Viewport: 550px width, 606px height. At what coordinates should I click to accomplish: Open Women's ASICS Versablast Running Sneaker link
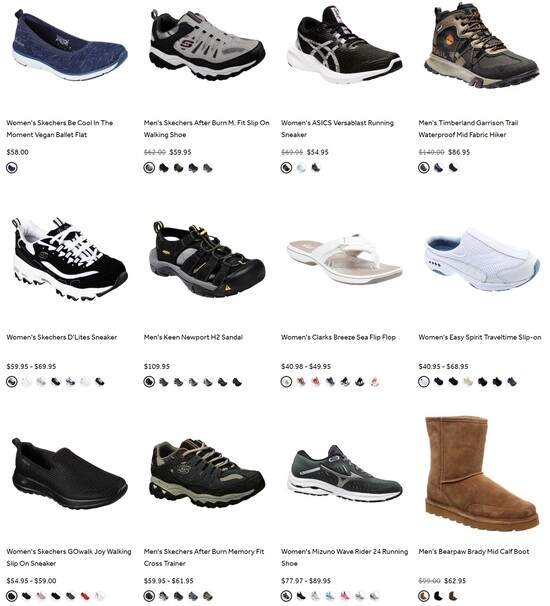(337, 129)
